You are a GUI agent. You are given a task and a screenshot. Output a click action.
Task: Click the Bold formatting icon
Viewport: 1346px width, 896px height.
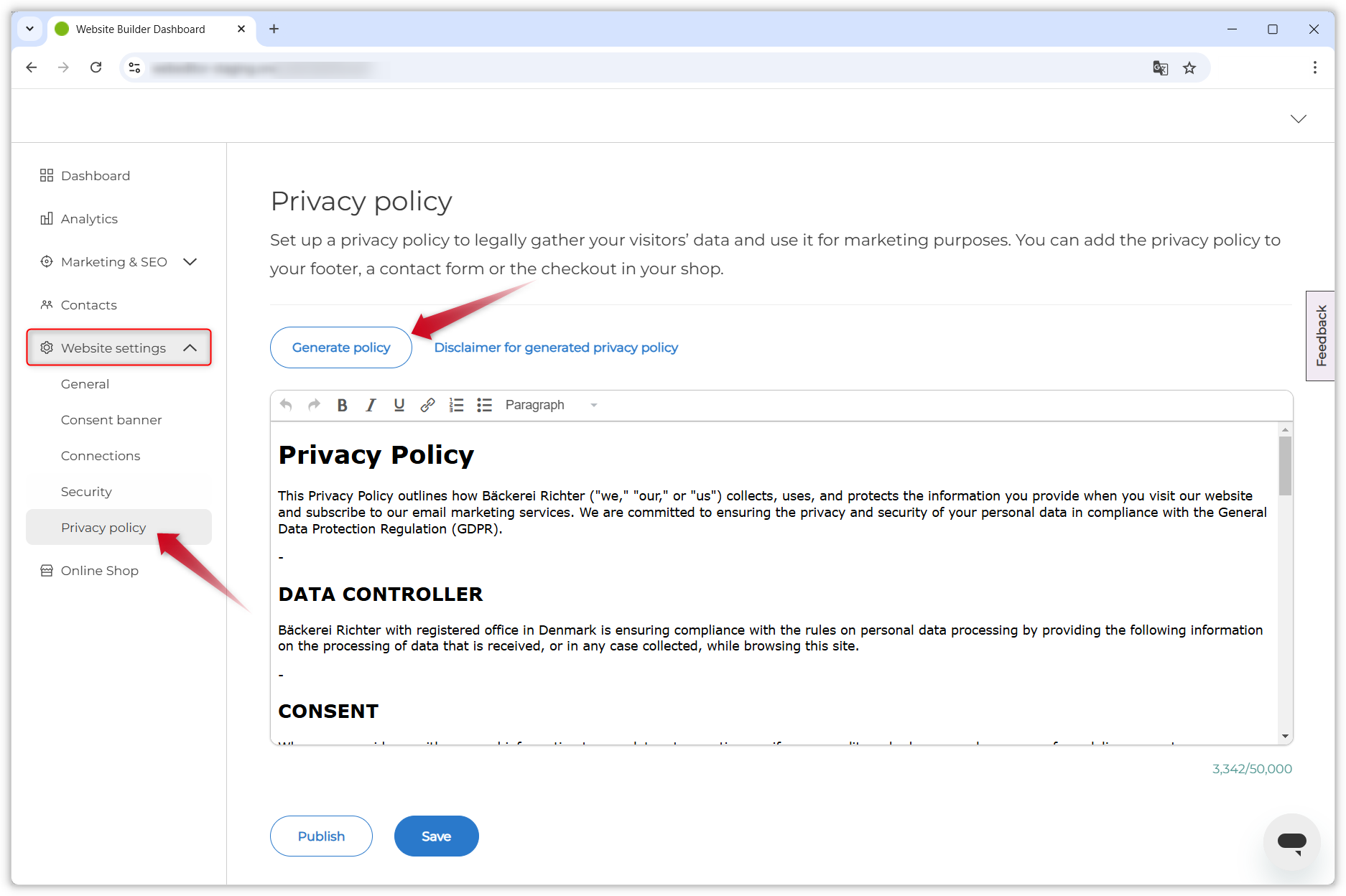343,406
